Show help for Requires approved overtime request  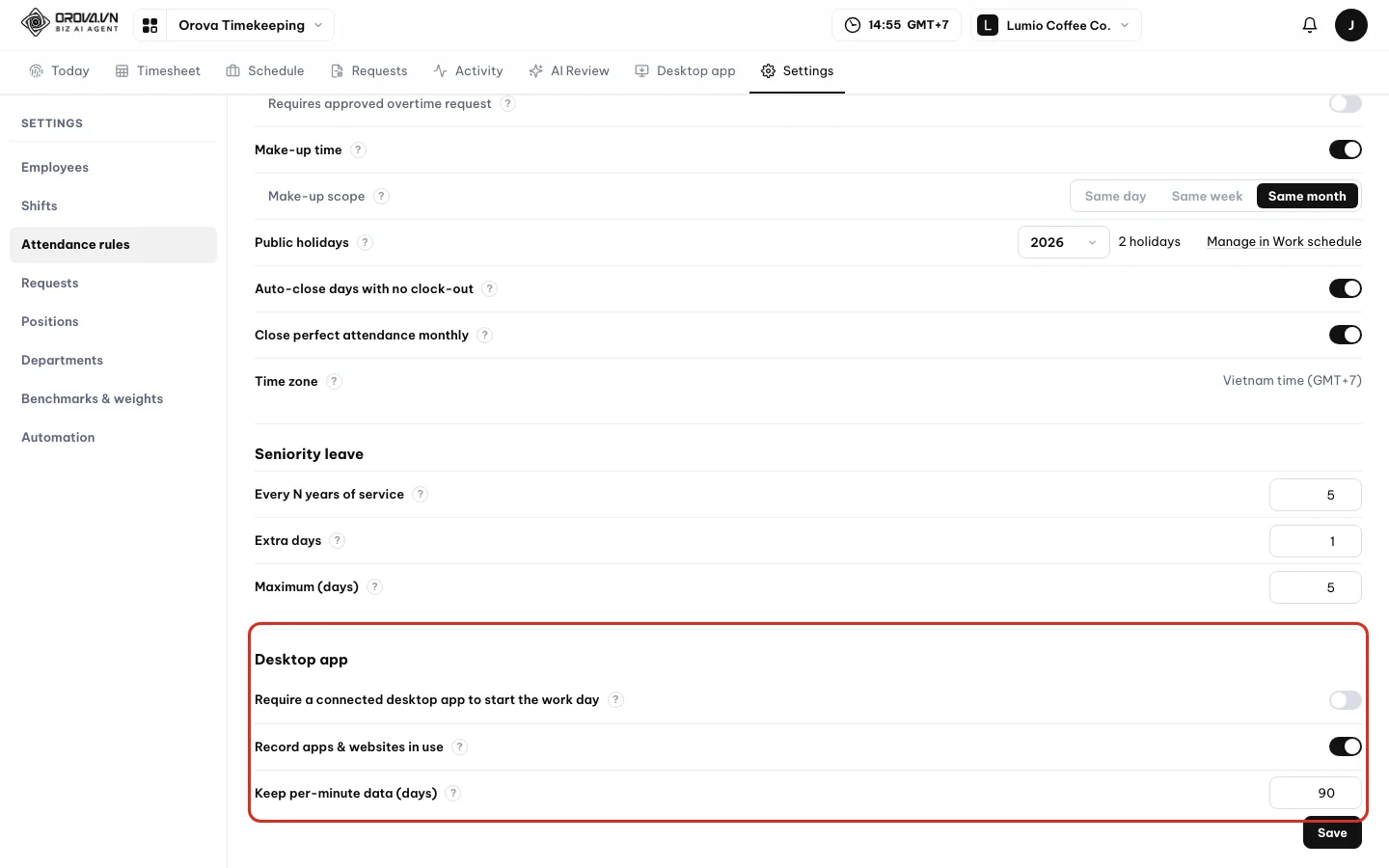507,103
